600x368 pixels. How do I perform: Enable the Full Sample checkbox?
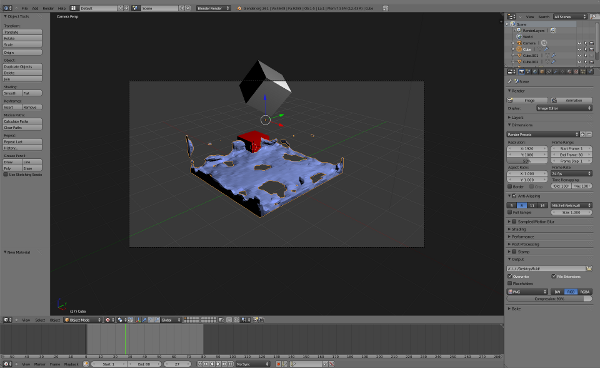tap(510, 212)
